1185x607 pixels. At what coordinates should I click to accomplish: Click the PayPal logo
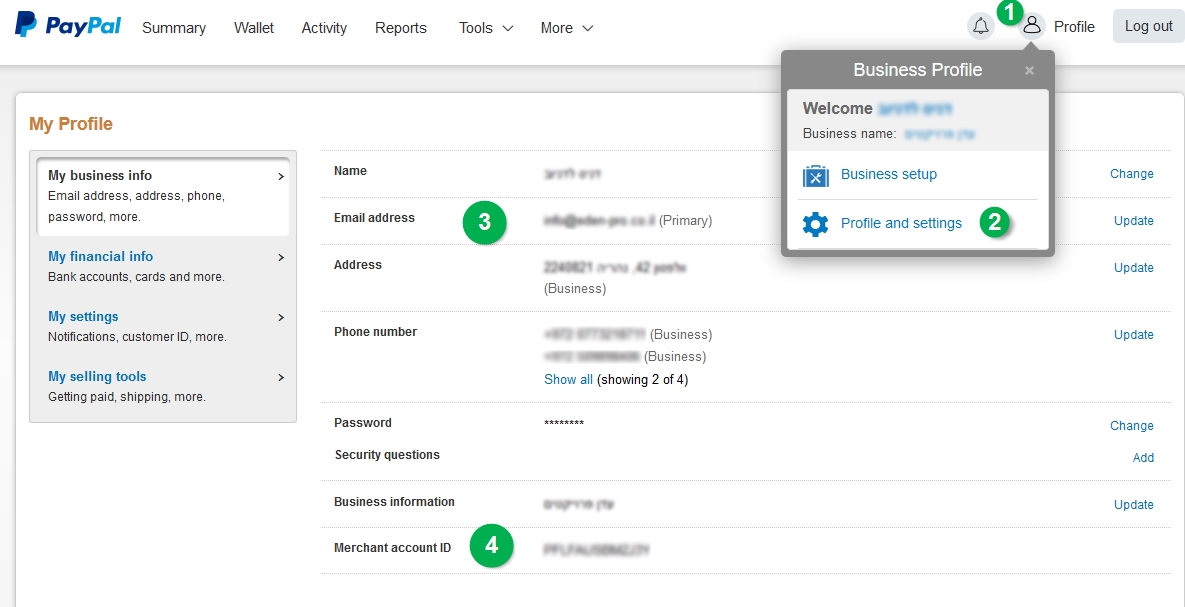pos(66,25)
